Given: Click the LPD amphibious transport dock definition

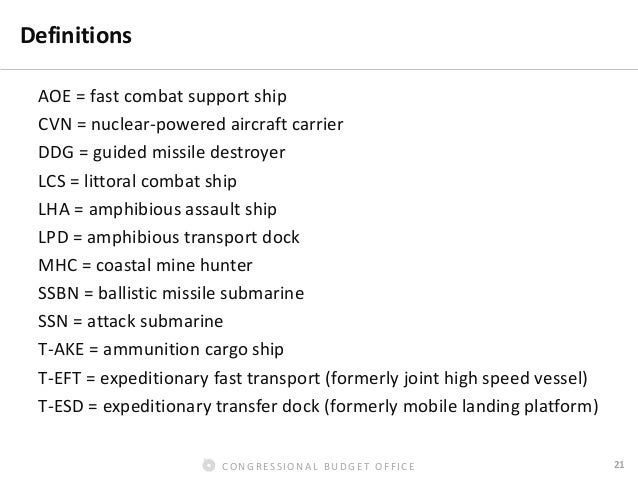Looking at the screenshot, I should [x=168, y=239].
